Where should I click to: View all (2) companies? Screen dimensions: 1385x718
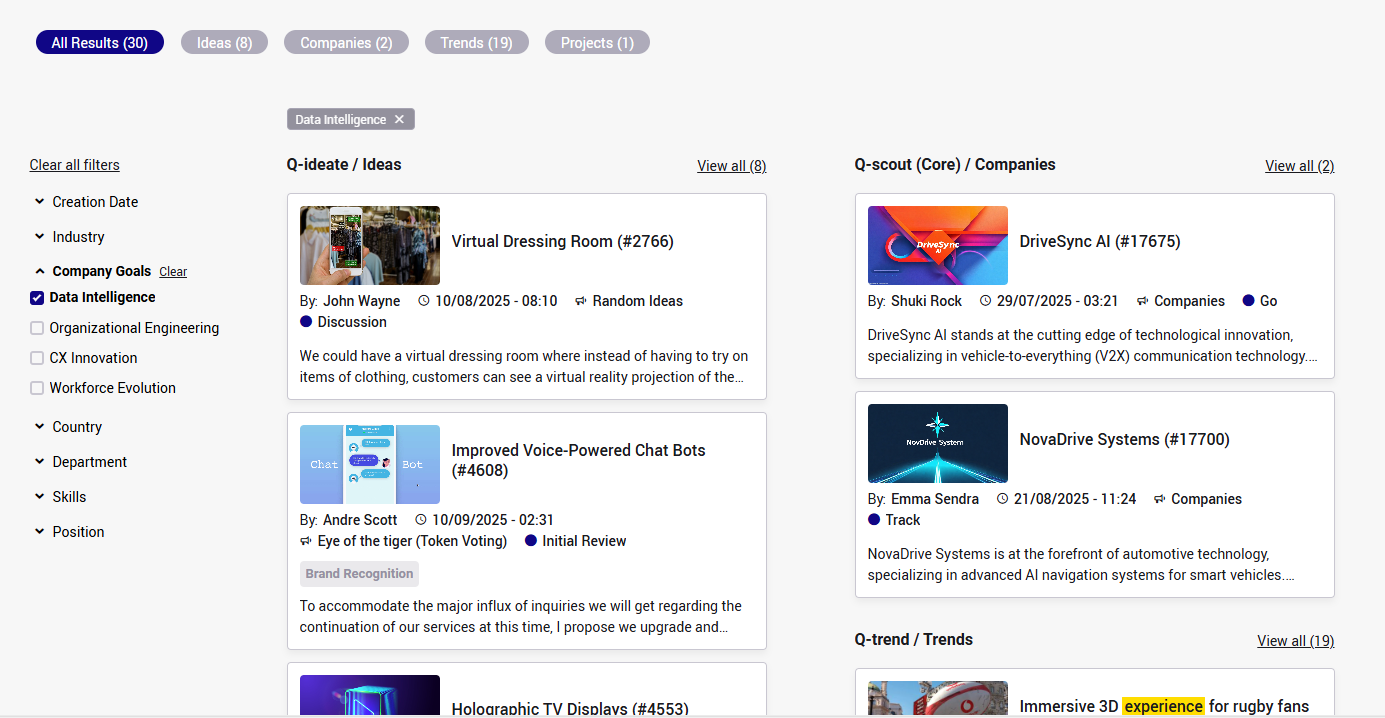[x=1300, y=166]
